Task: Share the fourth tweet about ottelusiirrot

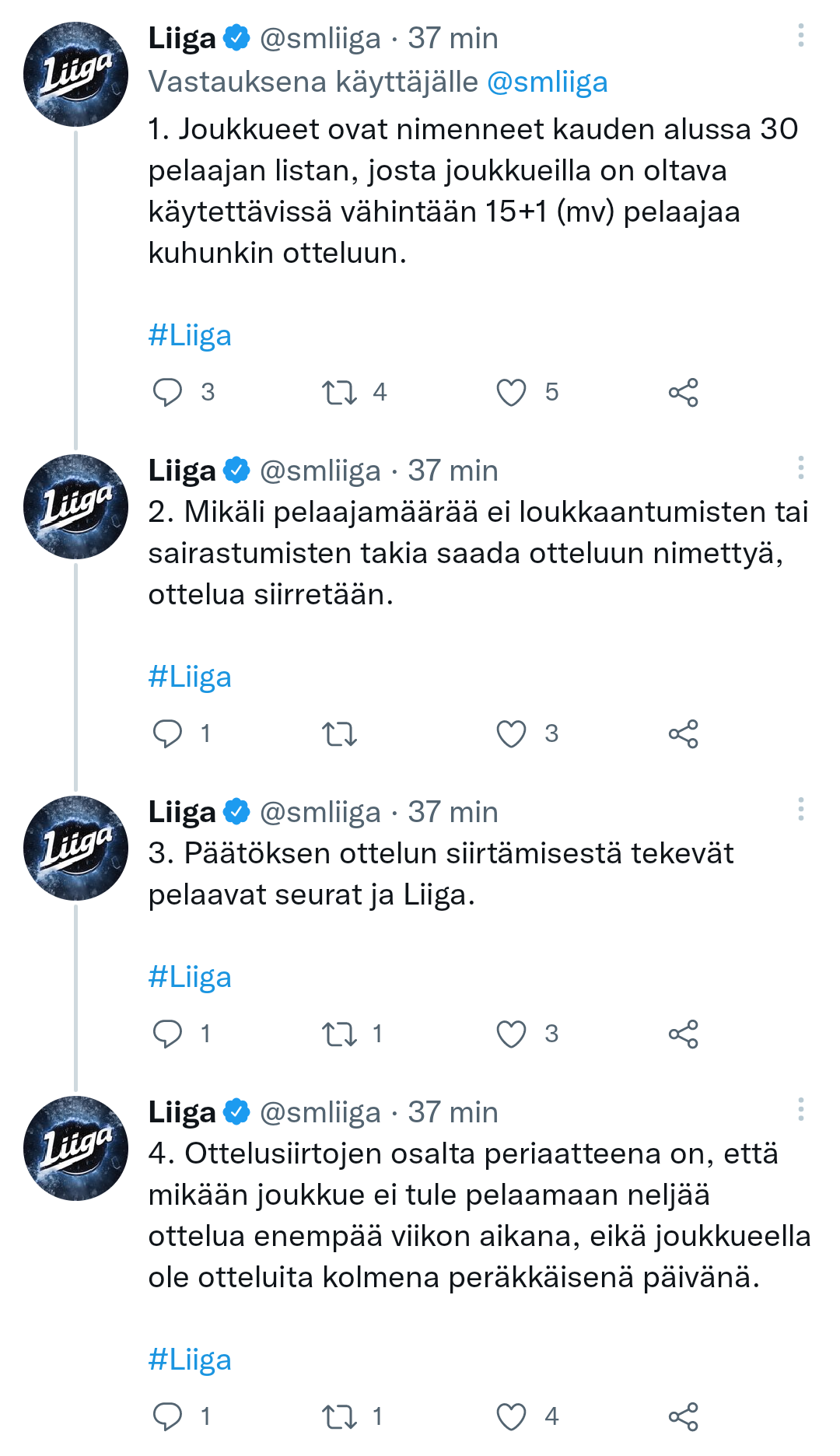Action: pos(683,1416)
